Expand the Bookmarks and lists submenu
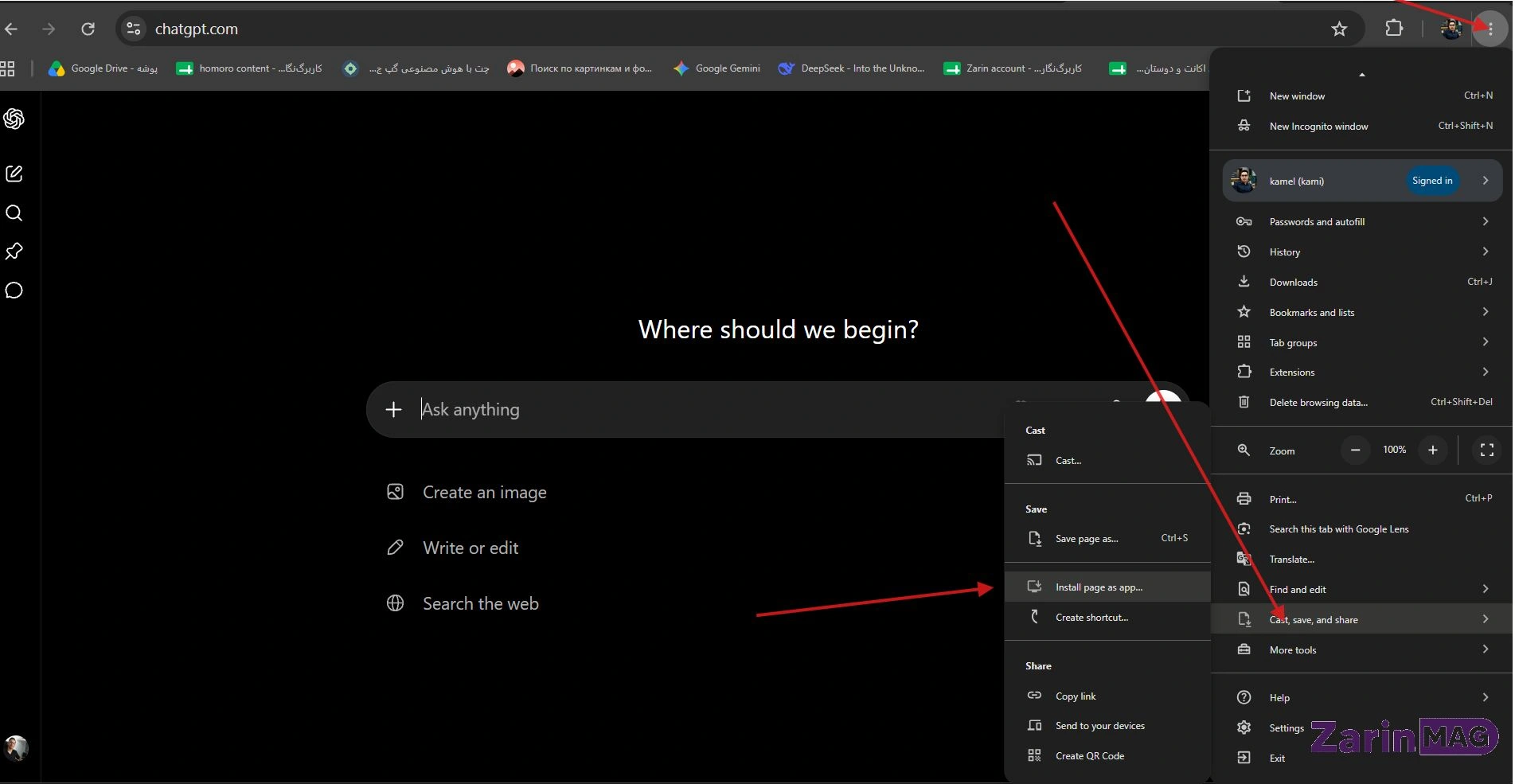Viewport: 1515px width, 784px height. [1362, 312]
